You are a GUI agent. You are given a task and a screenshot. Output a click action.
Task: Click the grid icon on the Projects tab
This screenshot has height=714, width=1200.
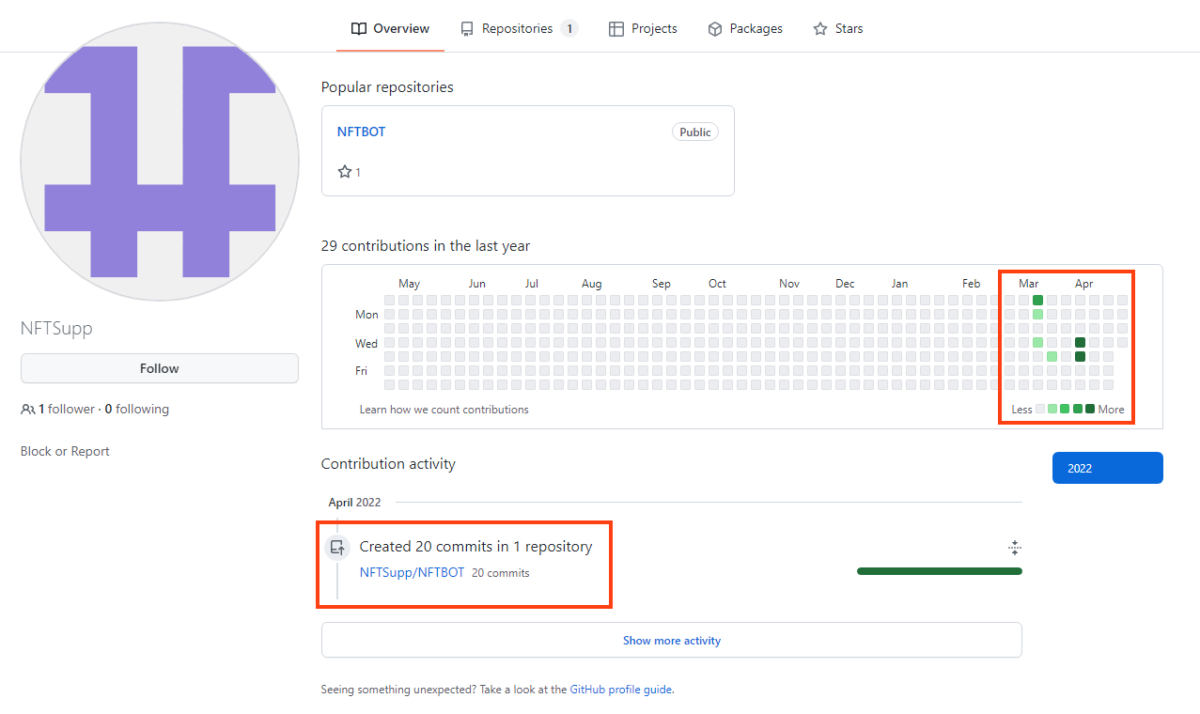(x=615, y=28)
